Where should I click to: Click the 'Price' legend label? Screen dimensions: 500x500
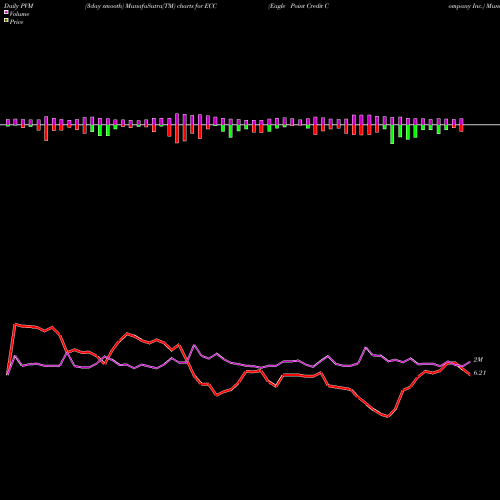pos(16,22)
